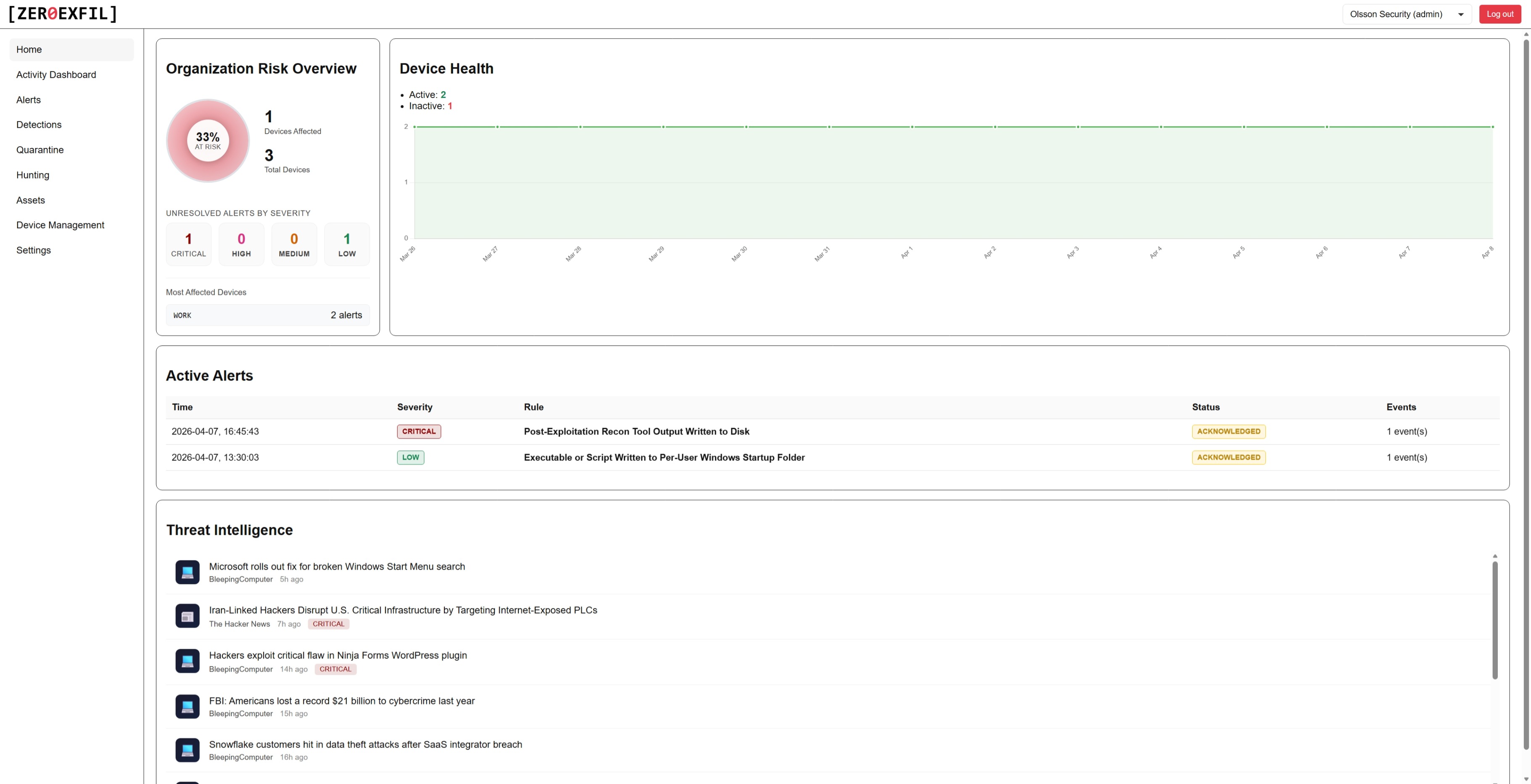
Task: Click The Hacker News icon beside Iran-Linked Hackers story
Action: pyautogui.click(x=187, y=616)
